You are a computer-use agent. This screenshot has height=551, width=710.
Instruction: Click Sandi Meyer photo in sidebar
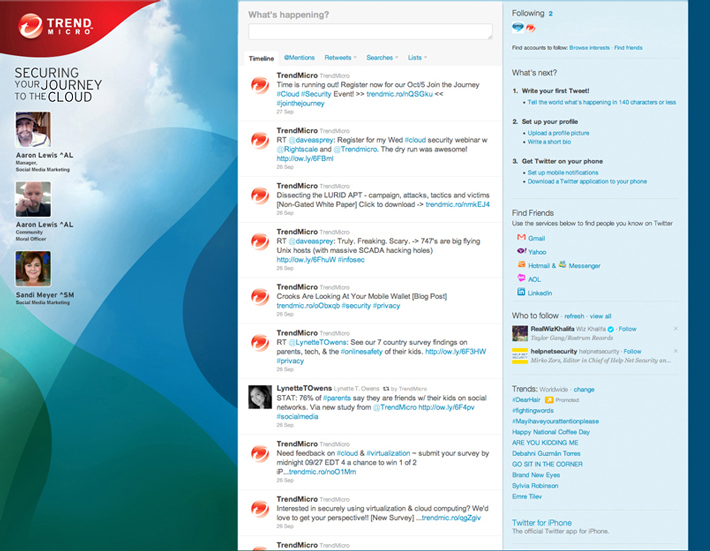(33, 268)
